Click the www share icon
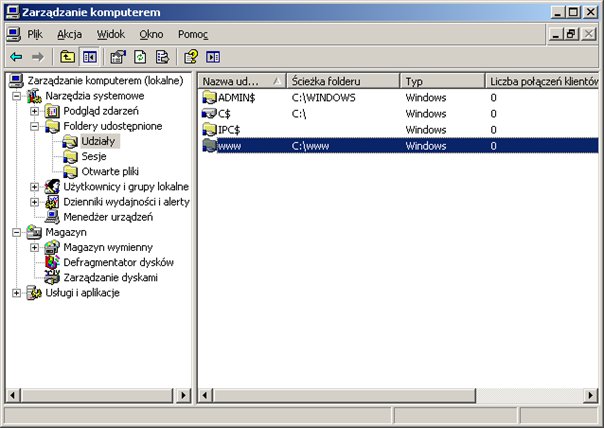Viewport: 605px width, 429px height. (x=210, y=146)
